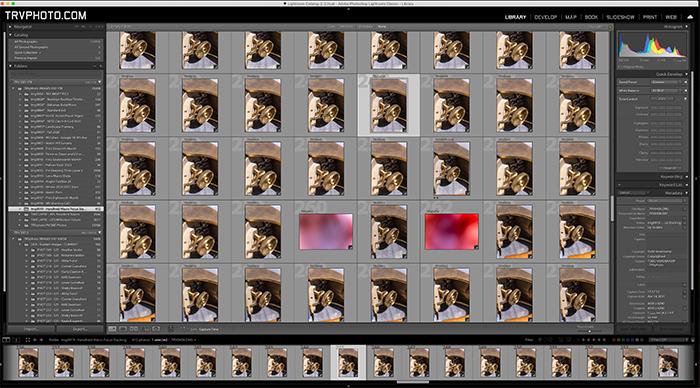Switch to People view
The height and width of the screenshot is (388, 700).
click(156, 329)
